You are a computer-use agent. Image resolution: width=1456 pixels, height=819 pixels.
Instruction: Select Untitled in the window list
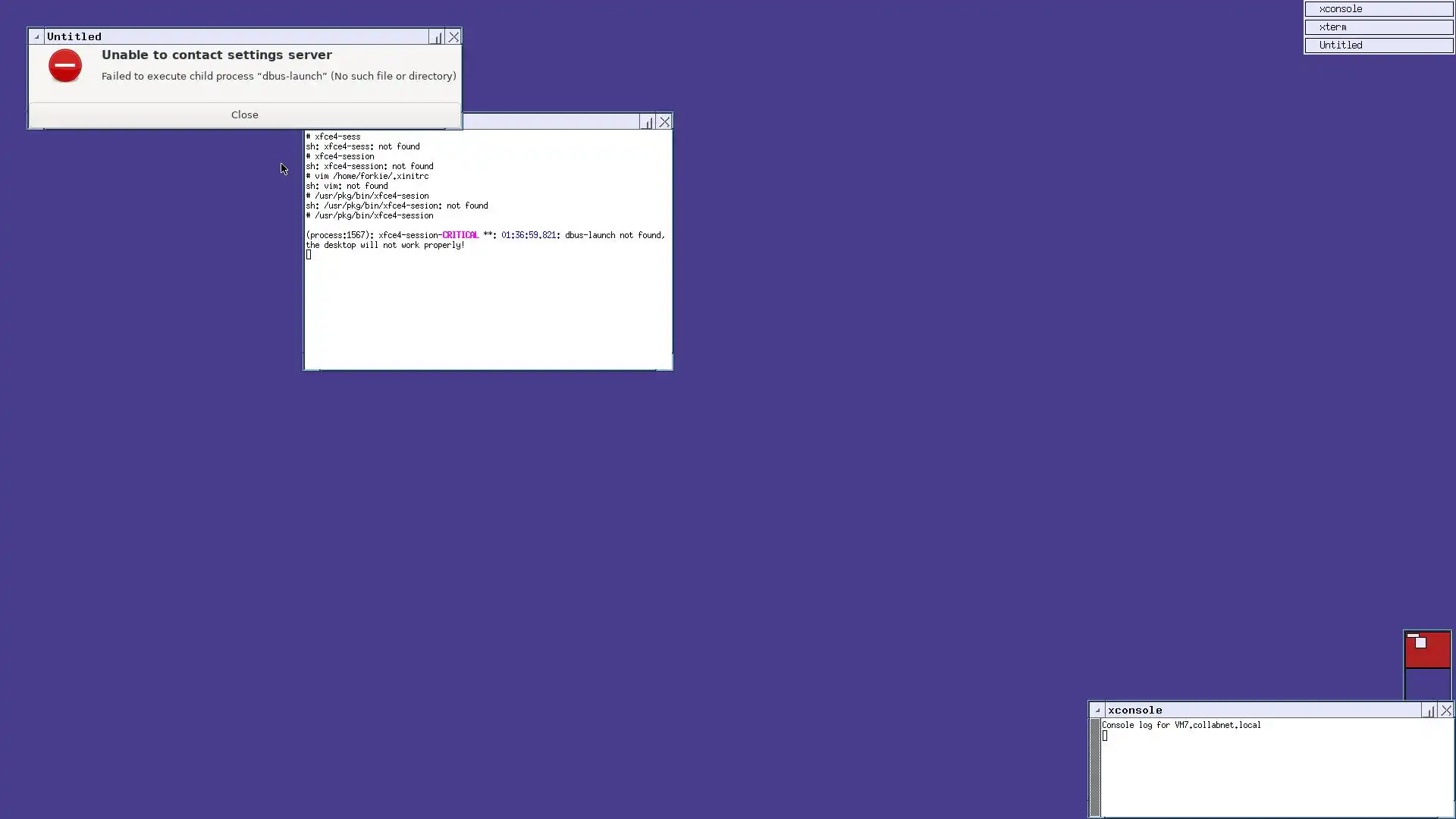(1379, 45)
